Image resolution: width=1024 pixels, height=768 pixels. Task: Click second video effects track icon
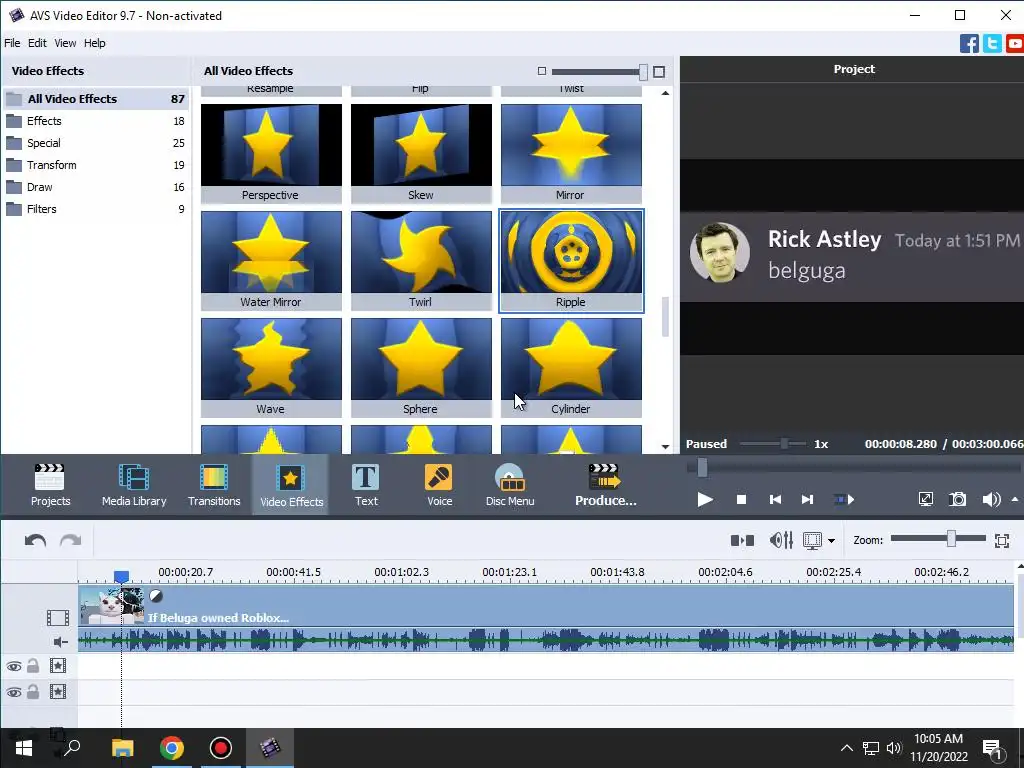point(58,692)
